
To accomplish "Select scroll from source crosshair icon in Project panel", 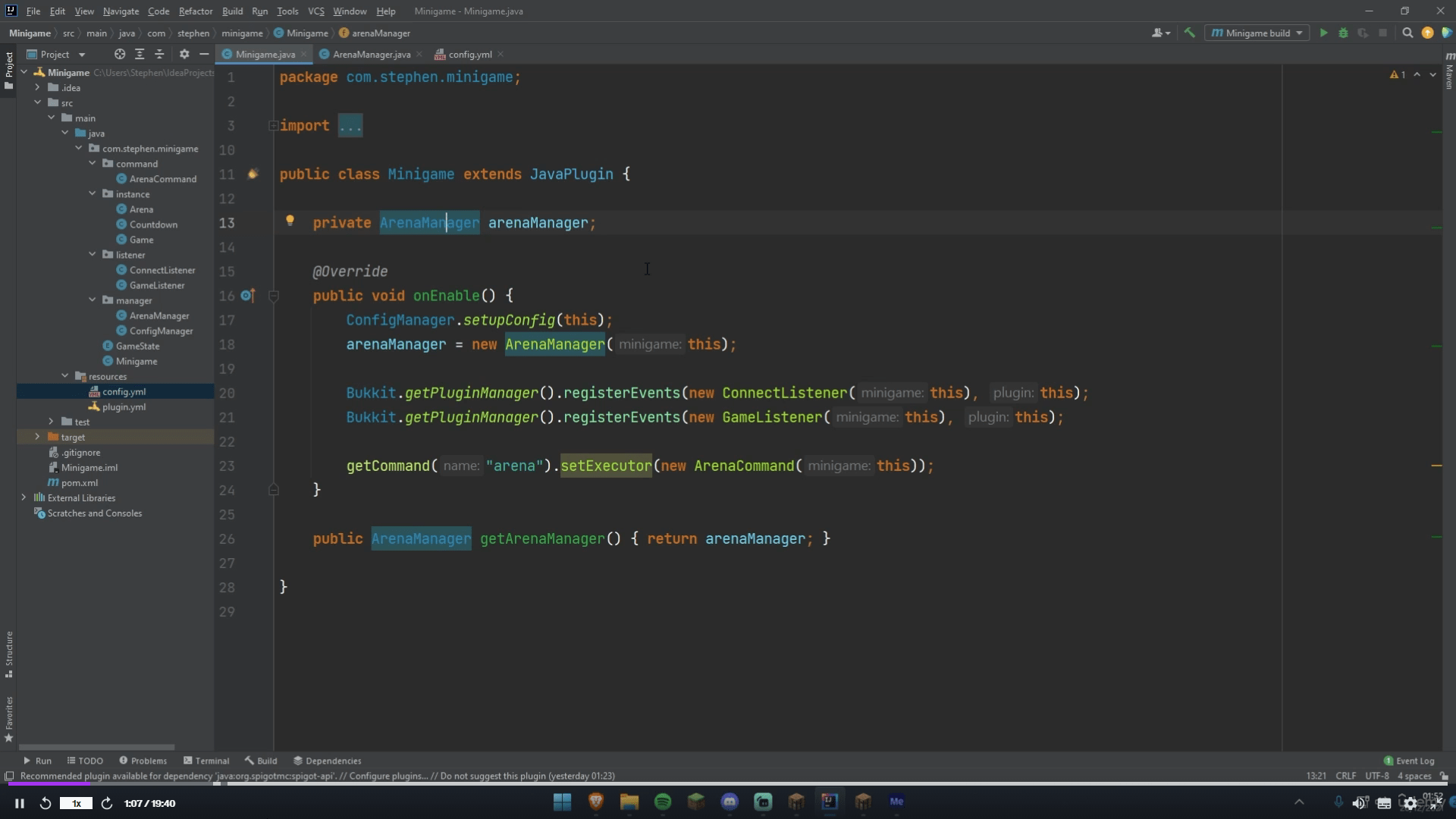I will tap(119, 54).
